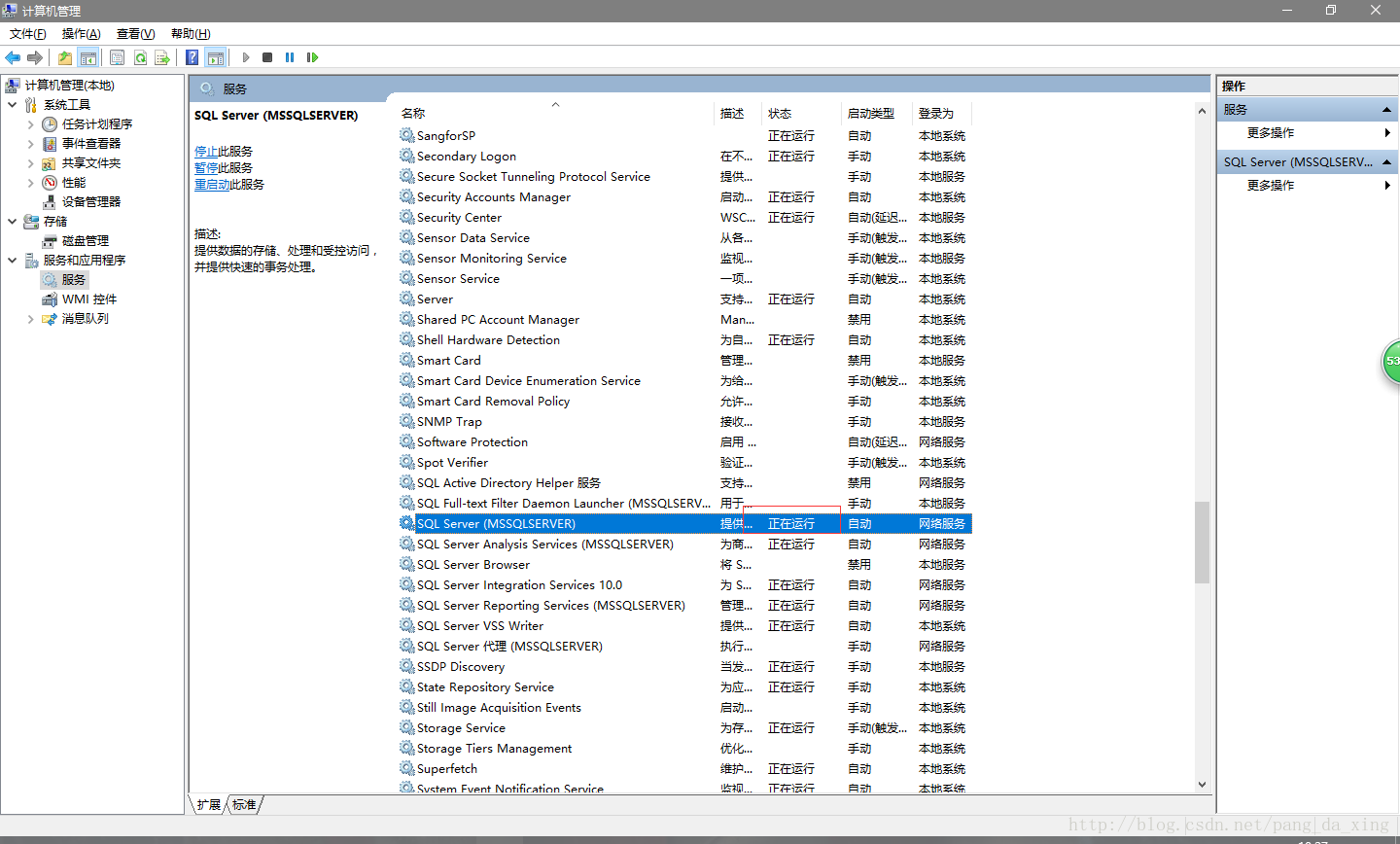Open the 操作(A) menu

82,34
